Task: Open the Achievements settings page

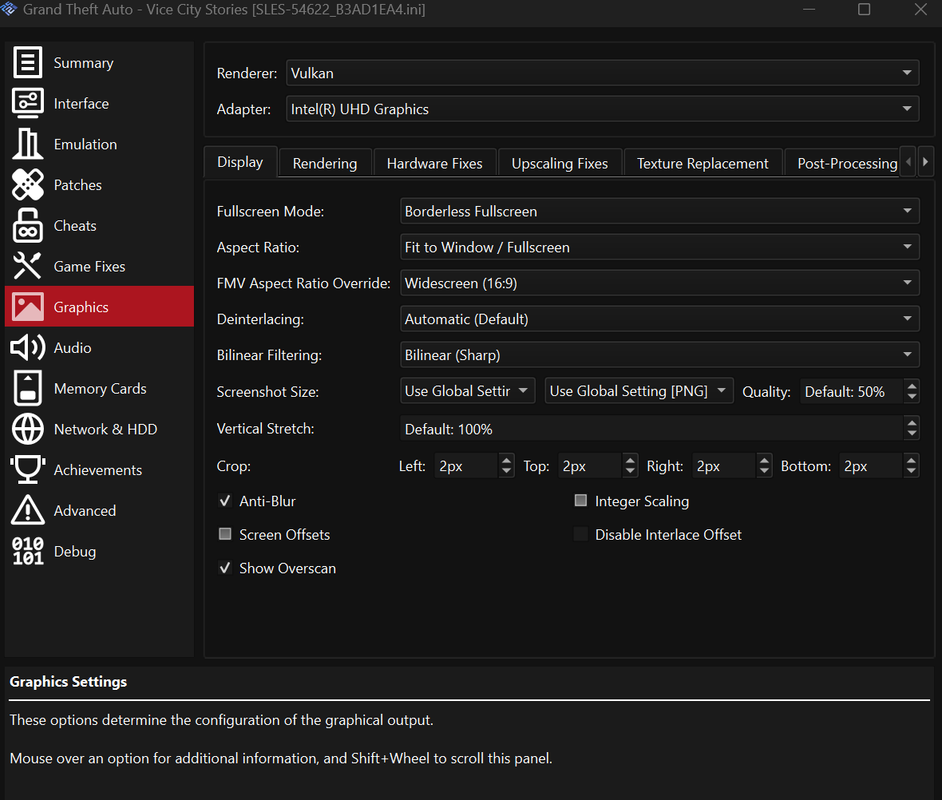Action: pos(100,470)
